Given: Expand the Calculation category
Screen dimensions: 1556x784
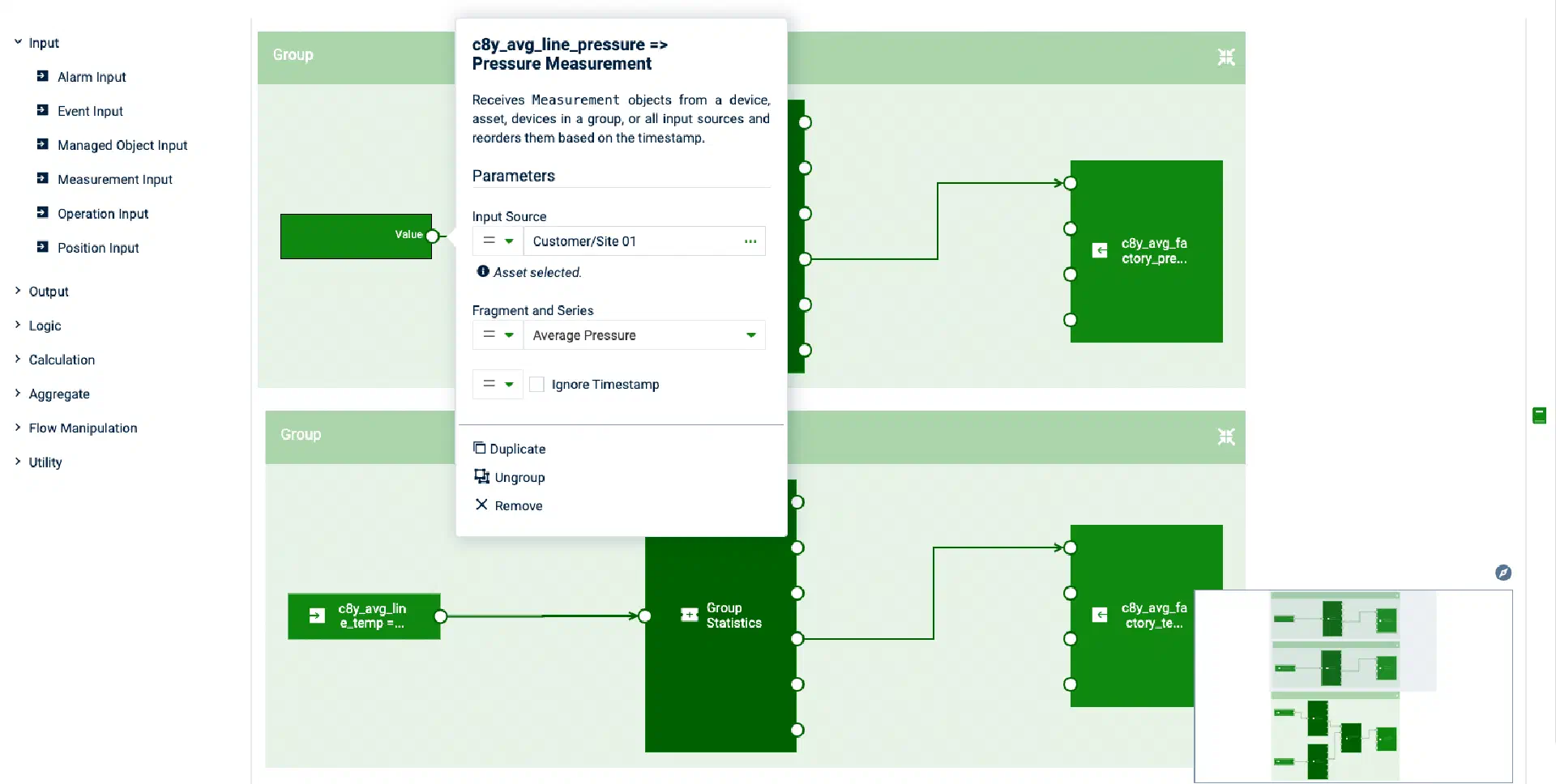Looking at the screenshot, I should [18, 359].
